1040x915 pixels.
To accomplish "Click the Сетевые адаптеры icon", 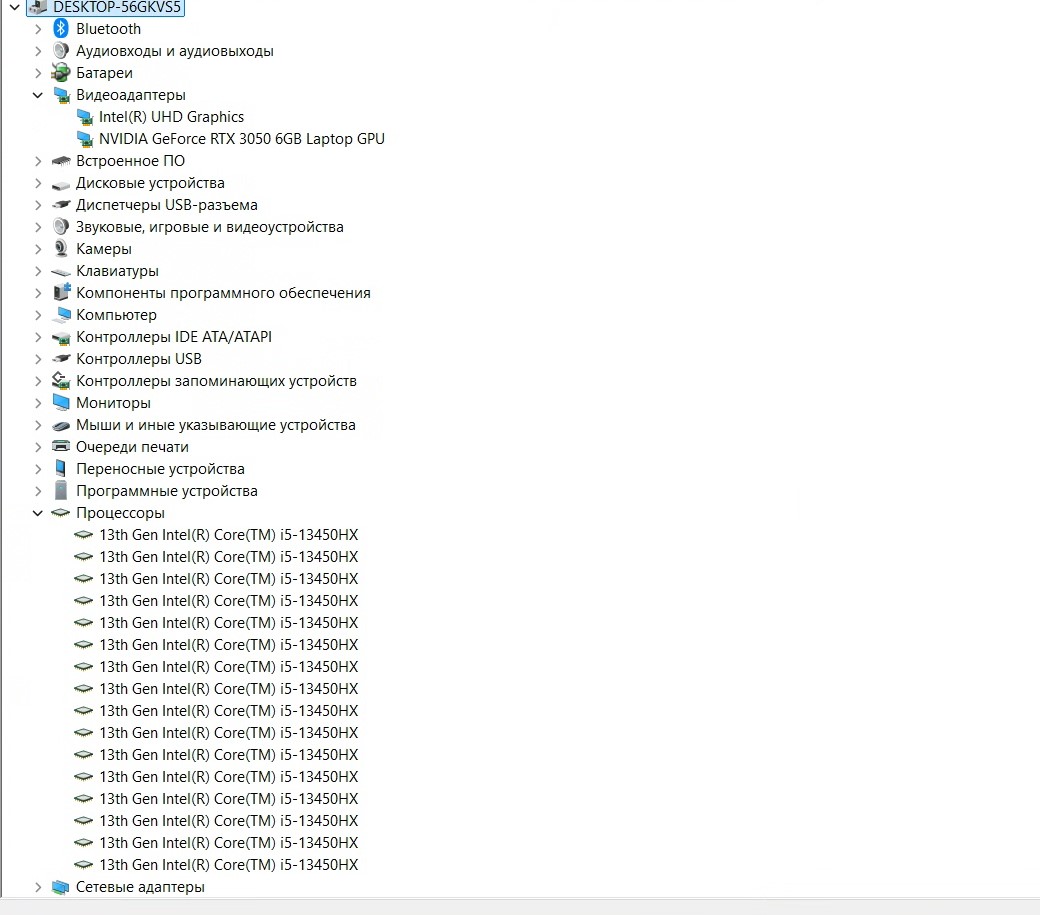I will pos(61,887).
